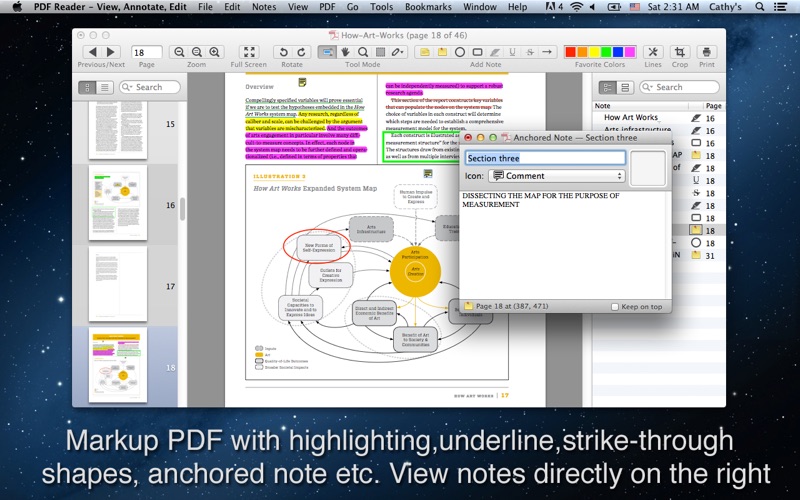Image resolution: width=800 pixels, height=500 pixels.
Task: Click the zoom in magnifier button
Action: point(215,52)
